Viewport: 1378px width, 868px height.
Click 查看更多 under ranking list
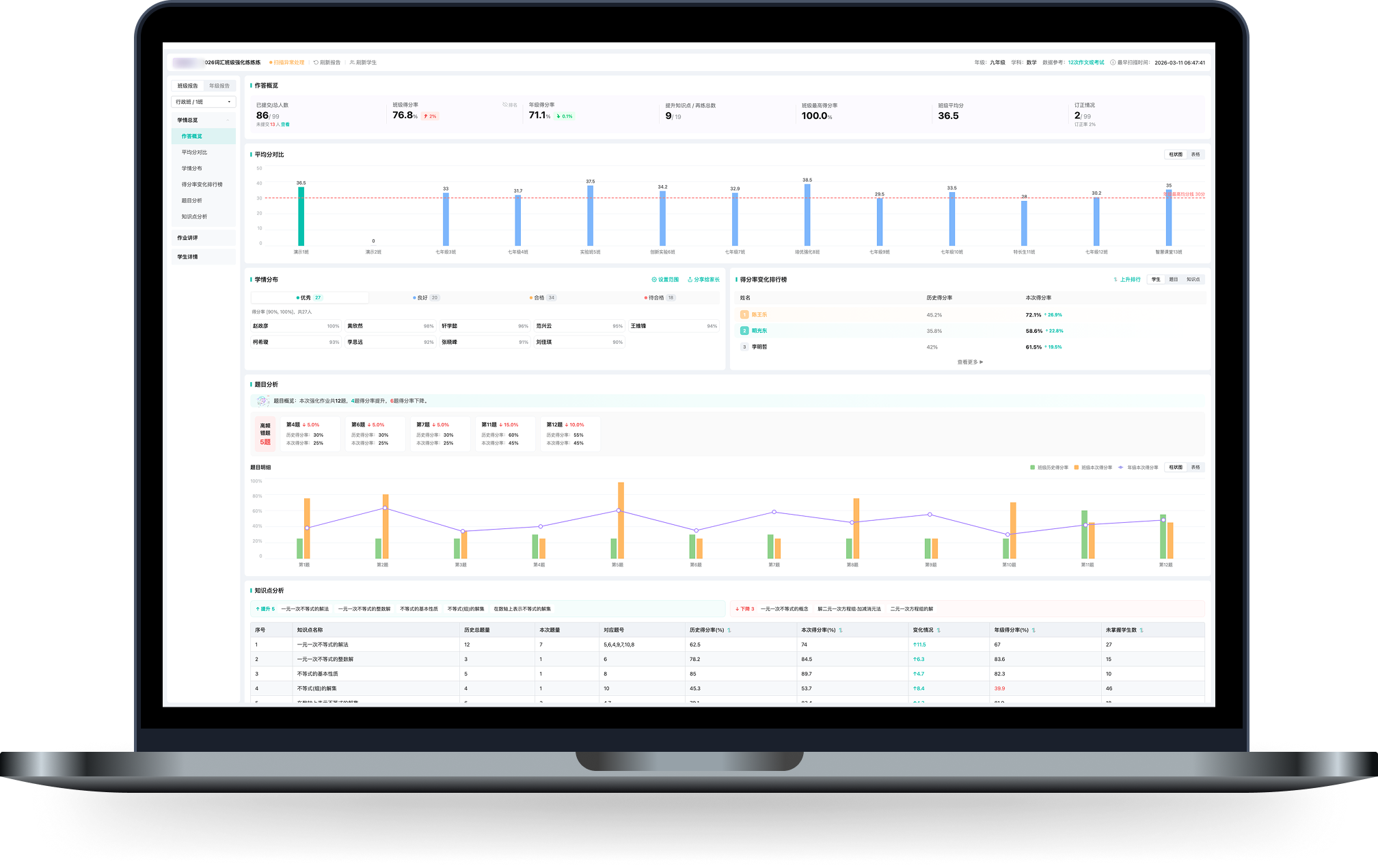[x=970, y=362]
